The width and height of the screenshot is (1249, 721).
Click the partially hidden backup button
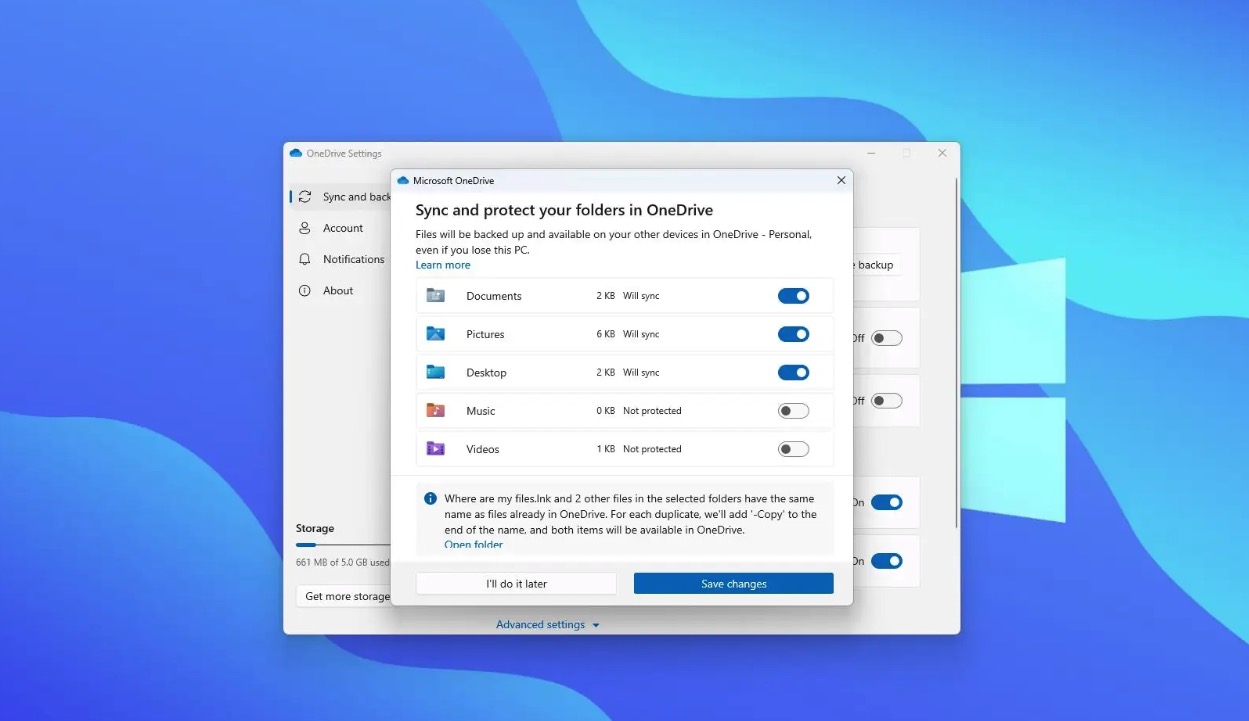pyautogui.click(x=876, y=265)
